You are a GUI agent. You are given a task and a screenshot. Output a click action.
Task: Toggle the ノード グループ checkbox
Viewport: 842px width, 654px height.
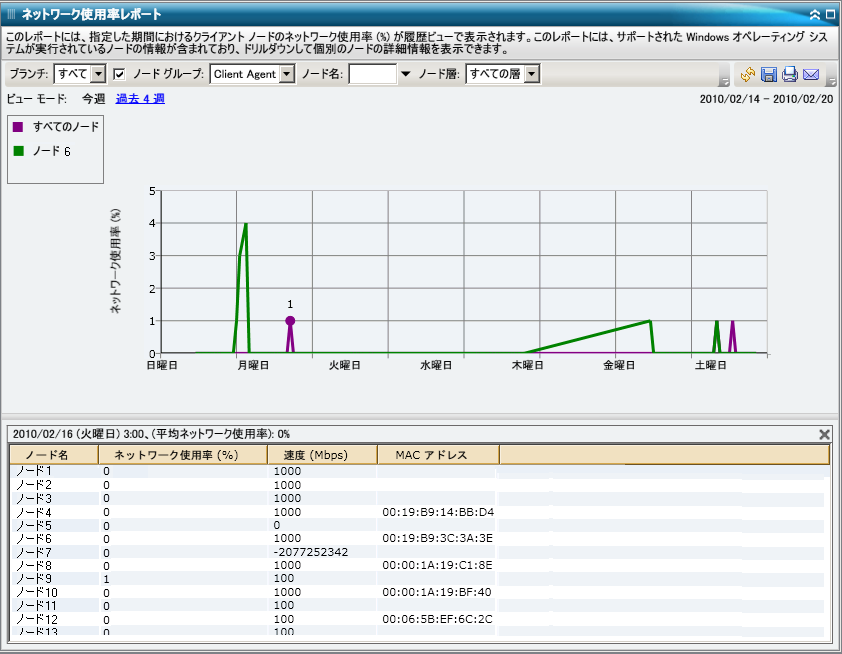[x=119, y=74]
